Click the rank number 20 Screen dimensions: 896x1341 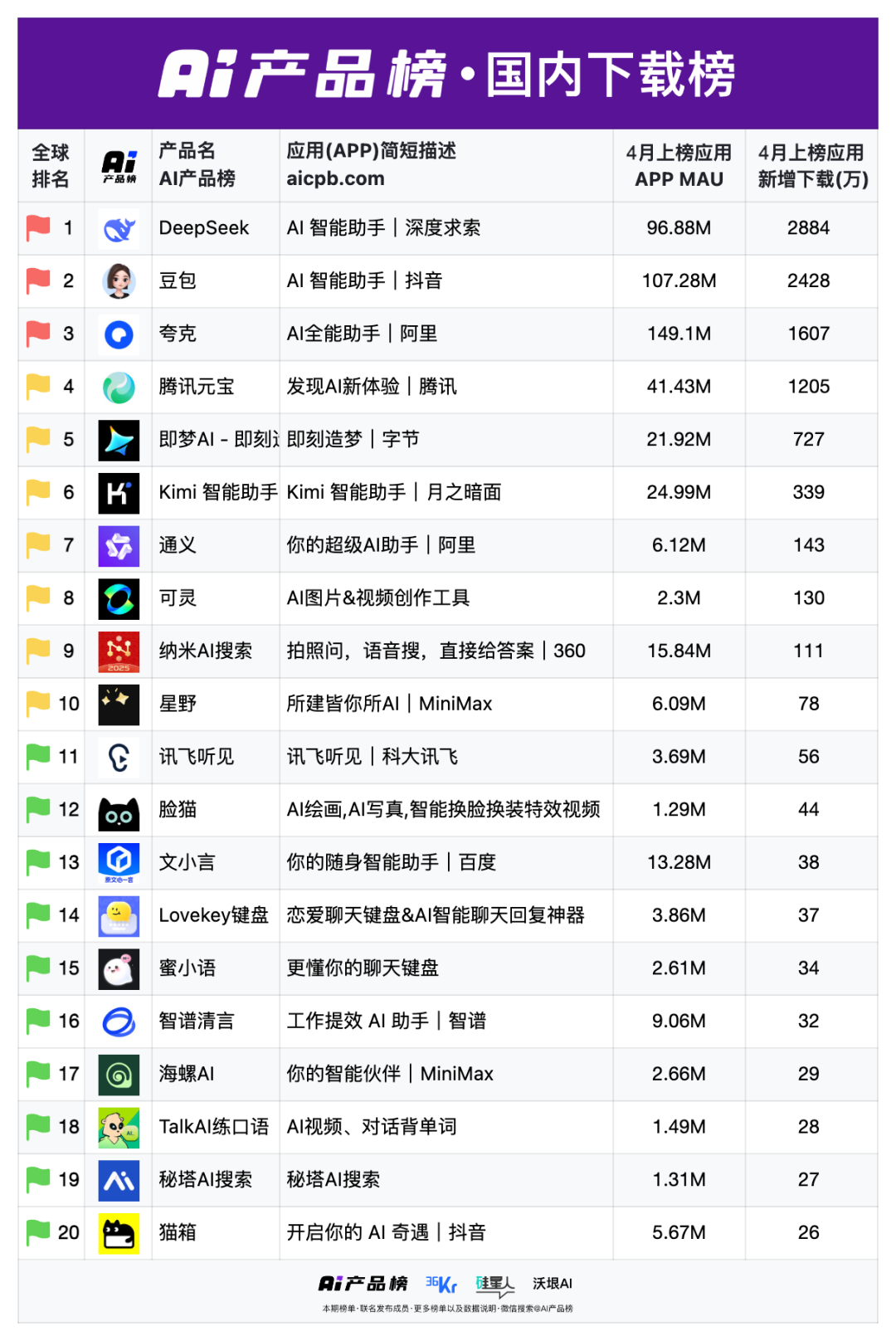69,1233
